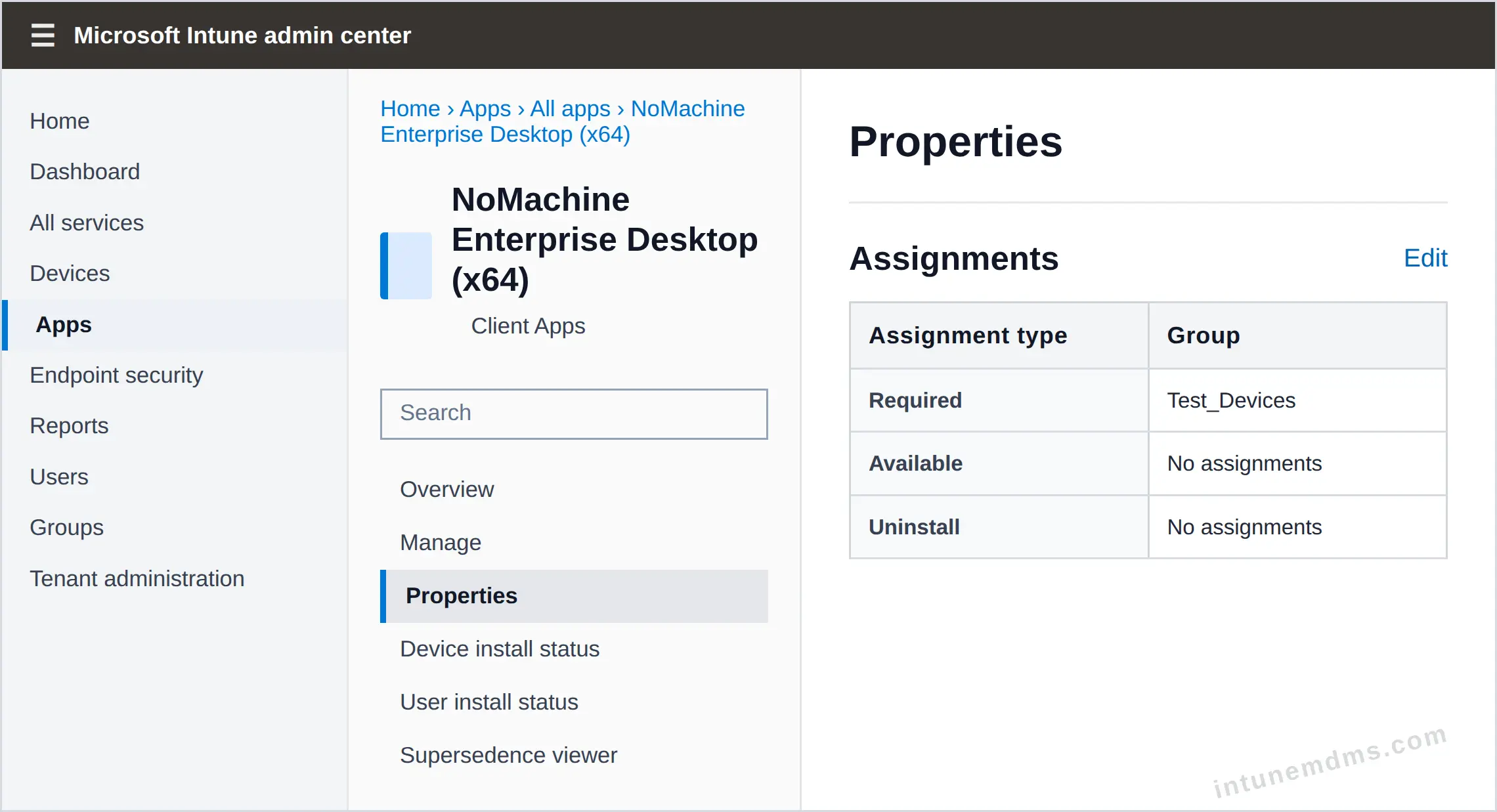Open the Supersedence viewer
This screenshot has height=812, width=1497.
(574, 755)
